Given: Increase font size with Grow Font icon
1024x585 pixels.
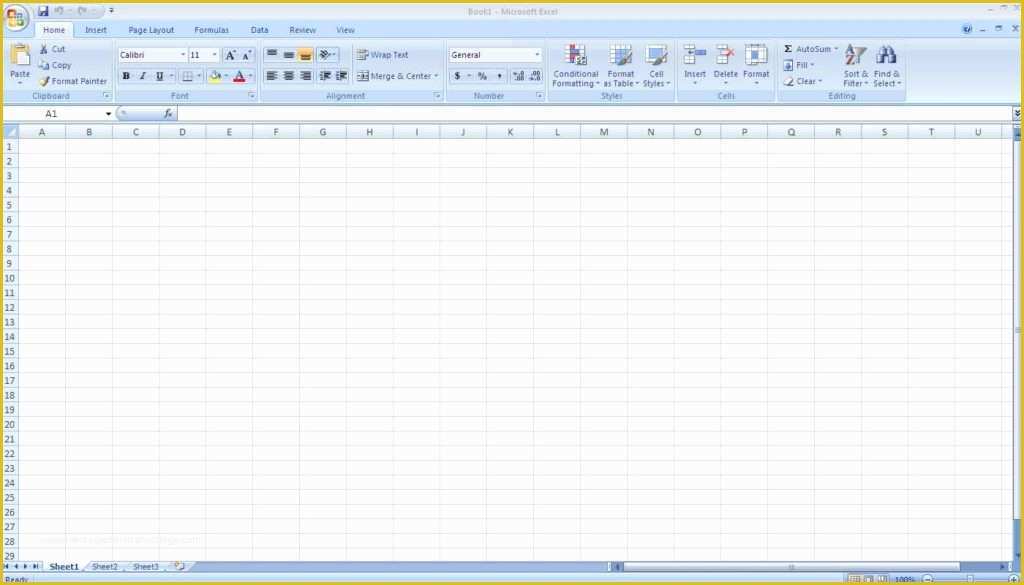Looking at the screenshot, I should tap(231, 55).
